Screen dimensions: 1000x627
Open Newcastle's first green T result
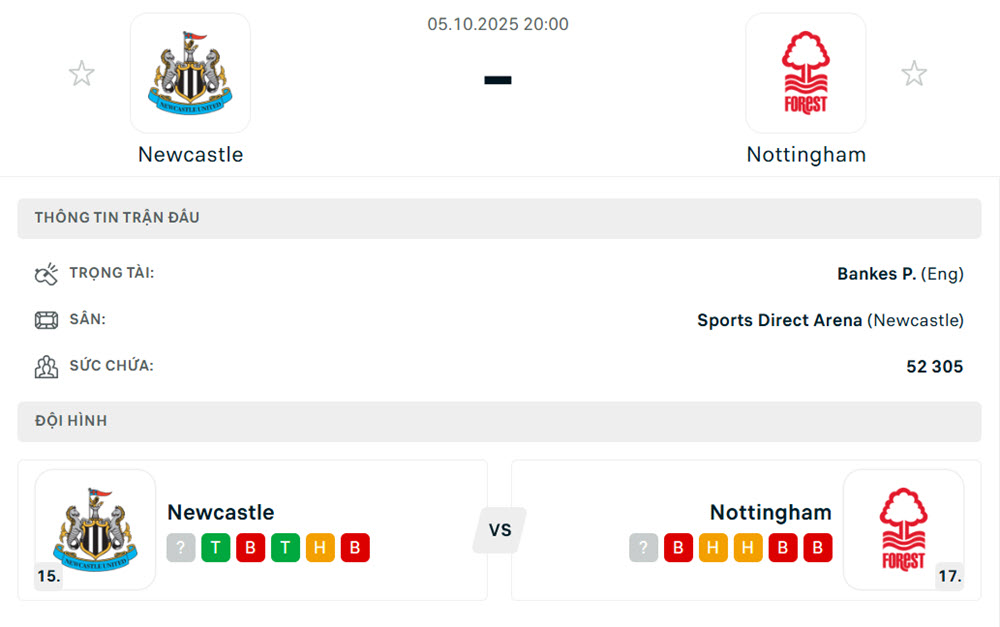click(x=215, y=548)
